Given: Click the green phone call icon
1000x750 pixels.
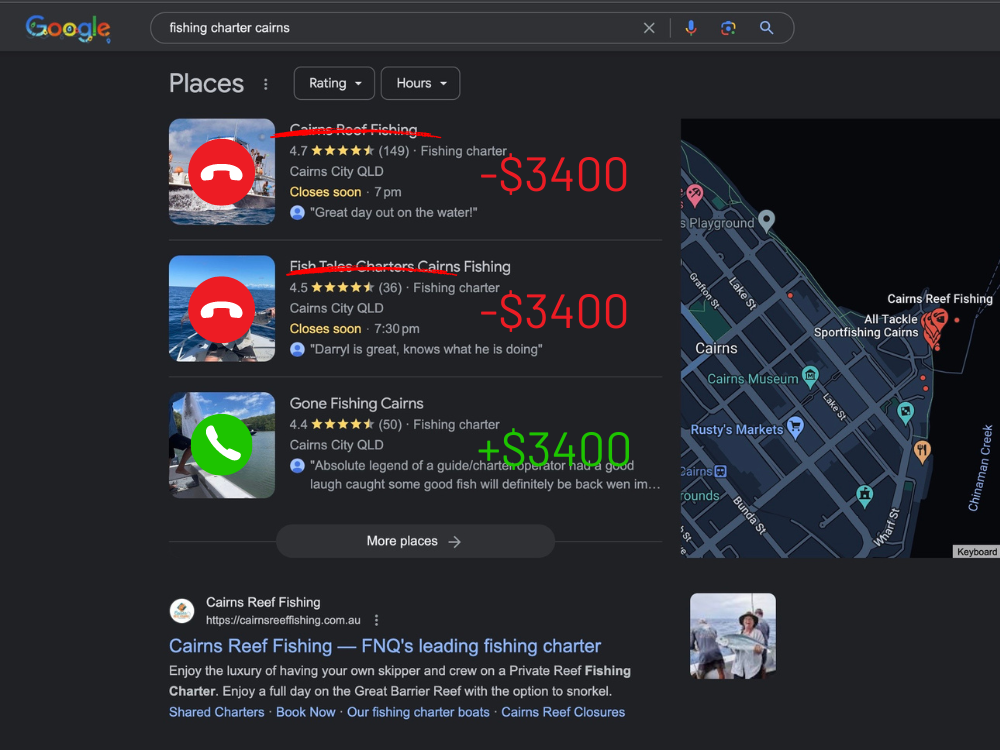Looking at the screenshot, I should click(x=222, y=445).
